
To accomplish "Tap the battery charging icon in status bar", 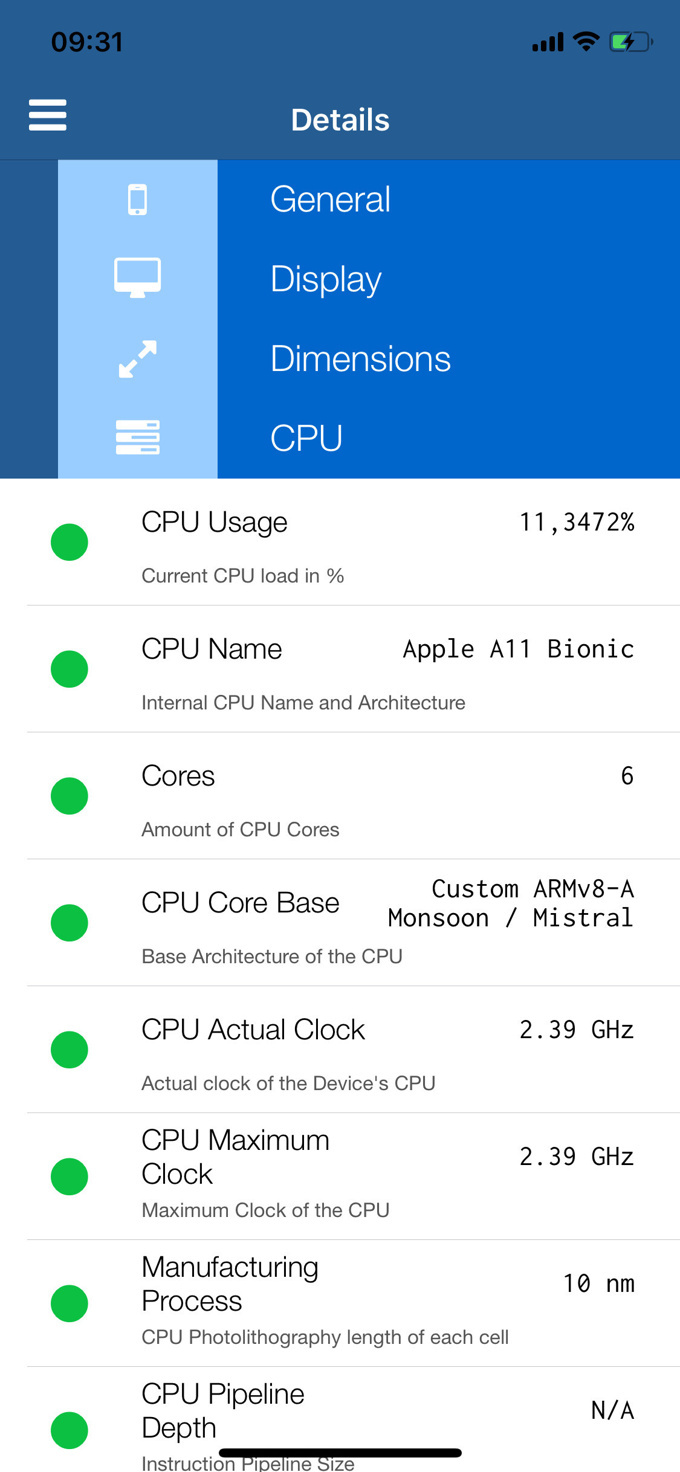I will [630, 42].
